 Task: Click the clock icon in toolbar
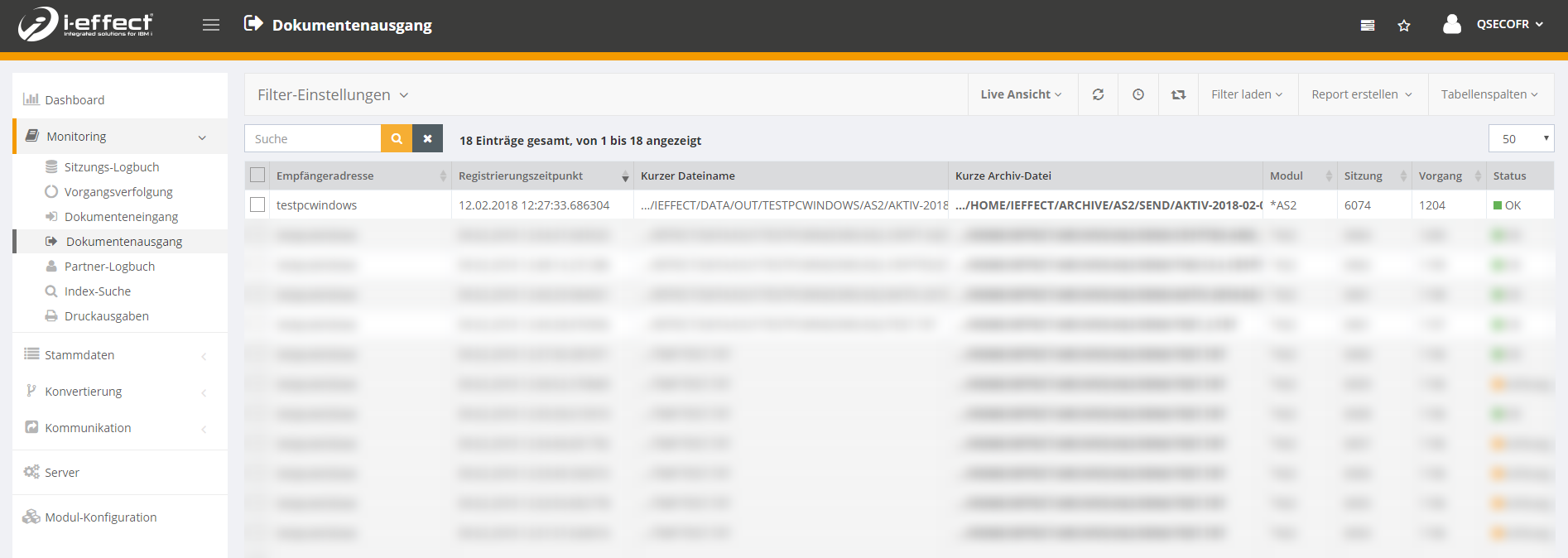[1138, 94]
